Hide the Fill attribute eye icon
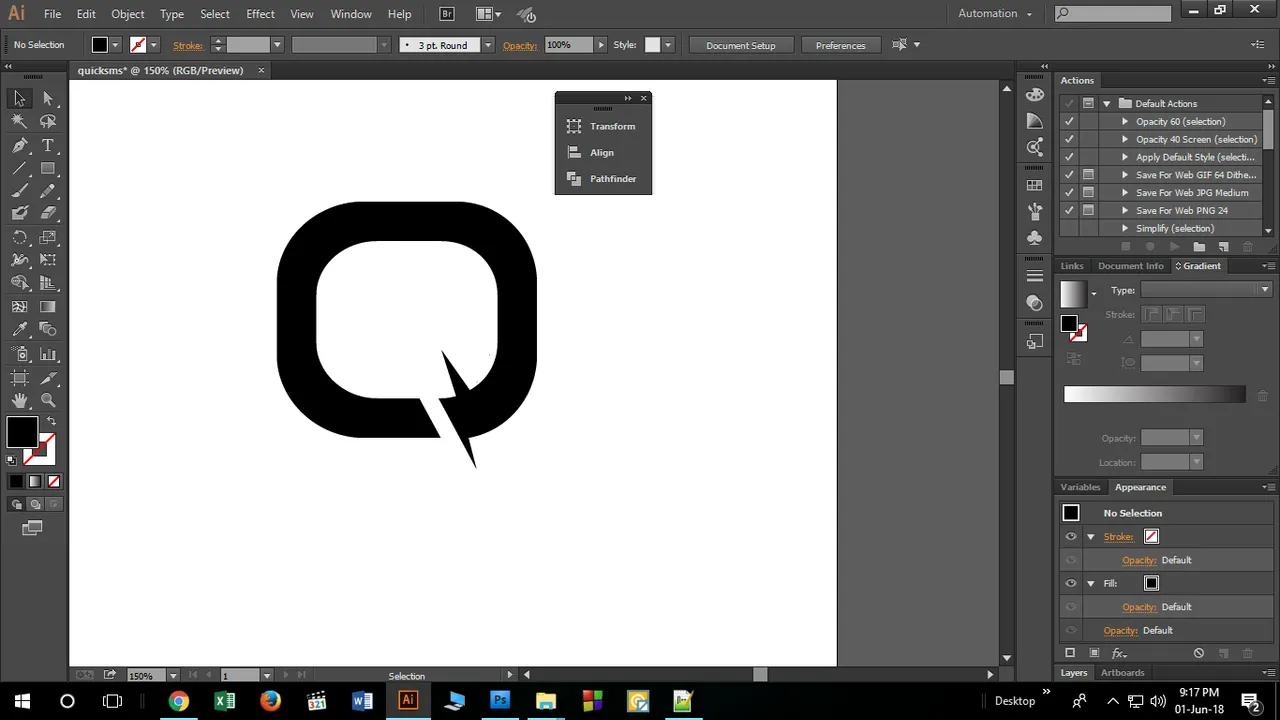 [x=1071, y=583]
